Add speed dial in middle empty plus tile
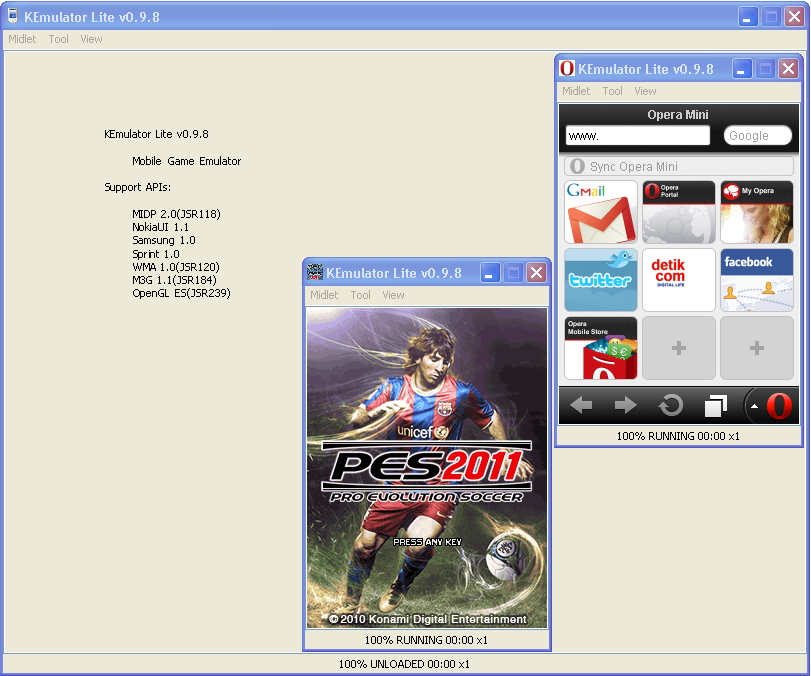Screen dimensions: 811x676 point(679,348)
